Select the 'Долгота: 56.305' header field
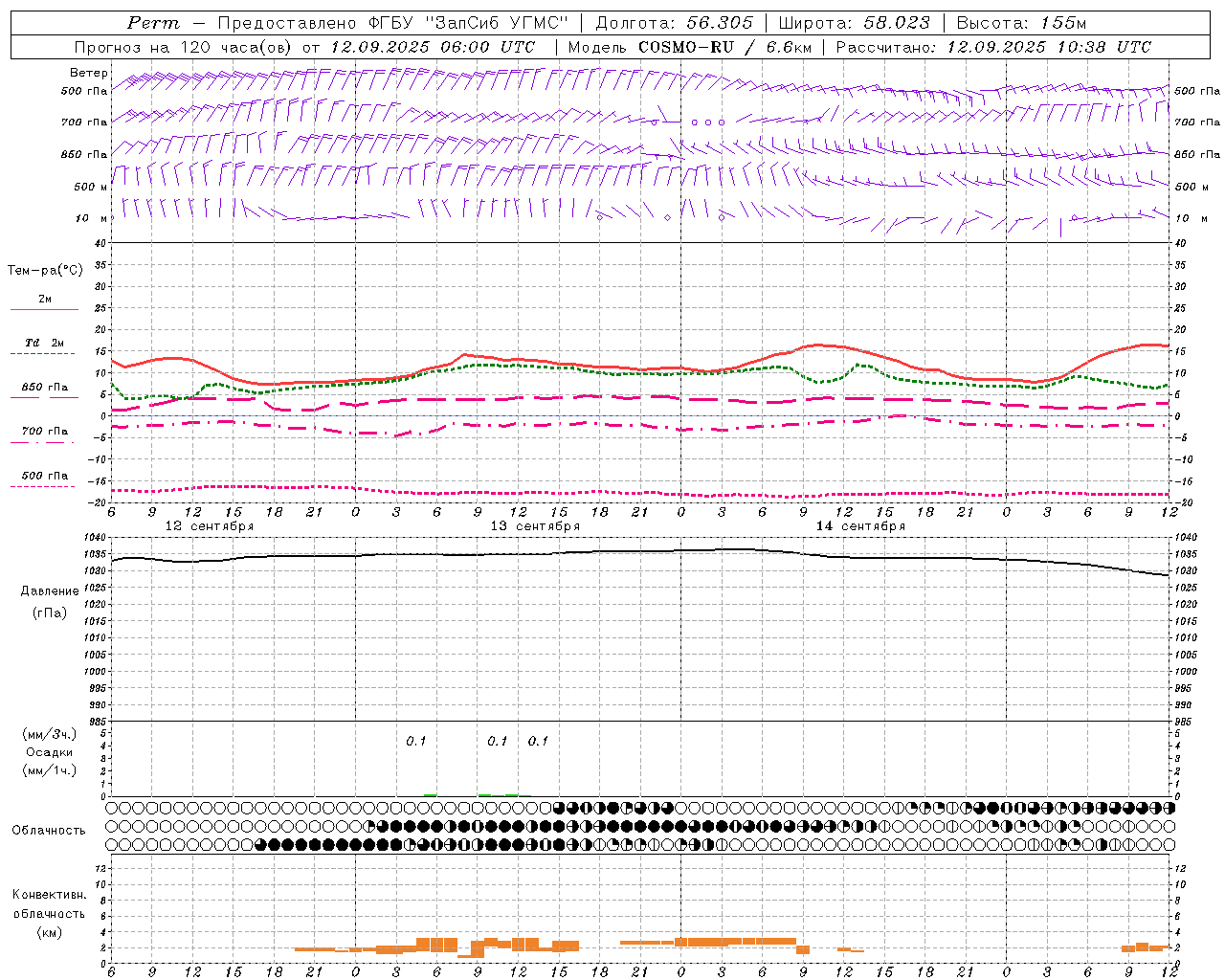1225x980 pixels. tap(675, 23)
